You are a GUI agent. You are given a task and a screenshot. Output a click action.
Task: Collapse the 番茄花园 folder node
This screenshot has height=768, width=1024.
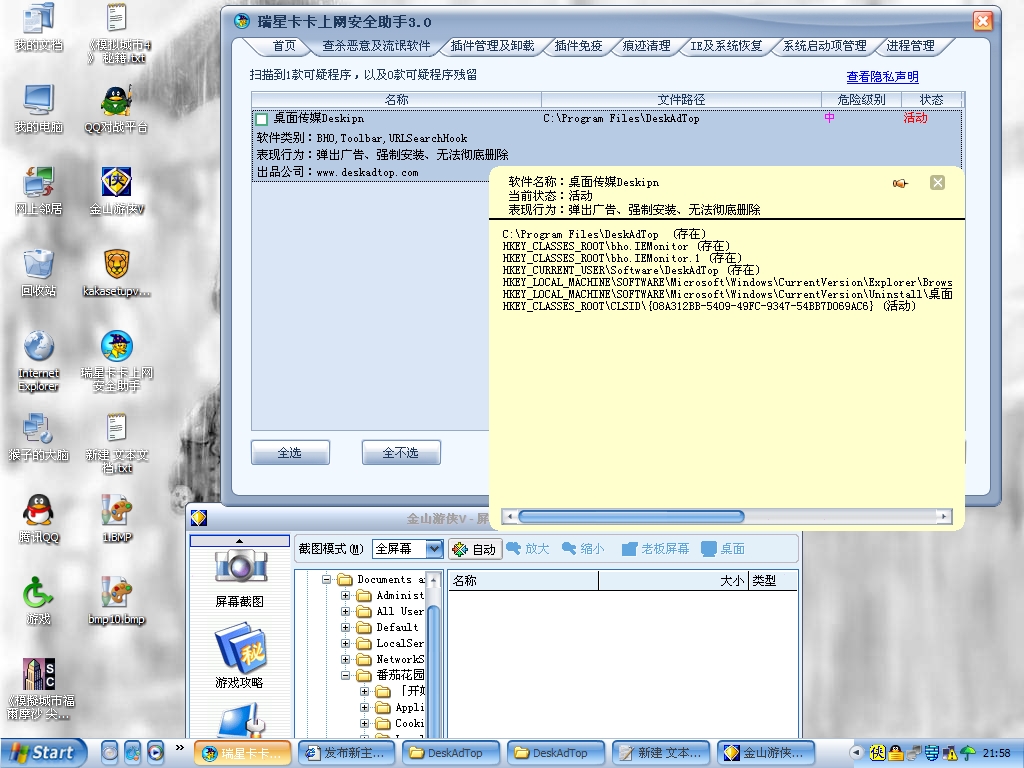(345, 675)
